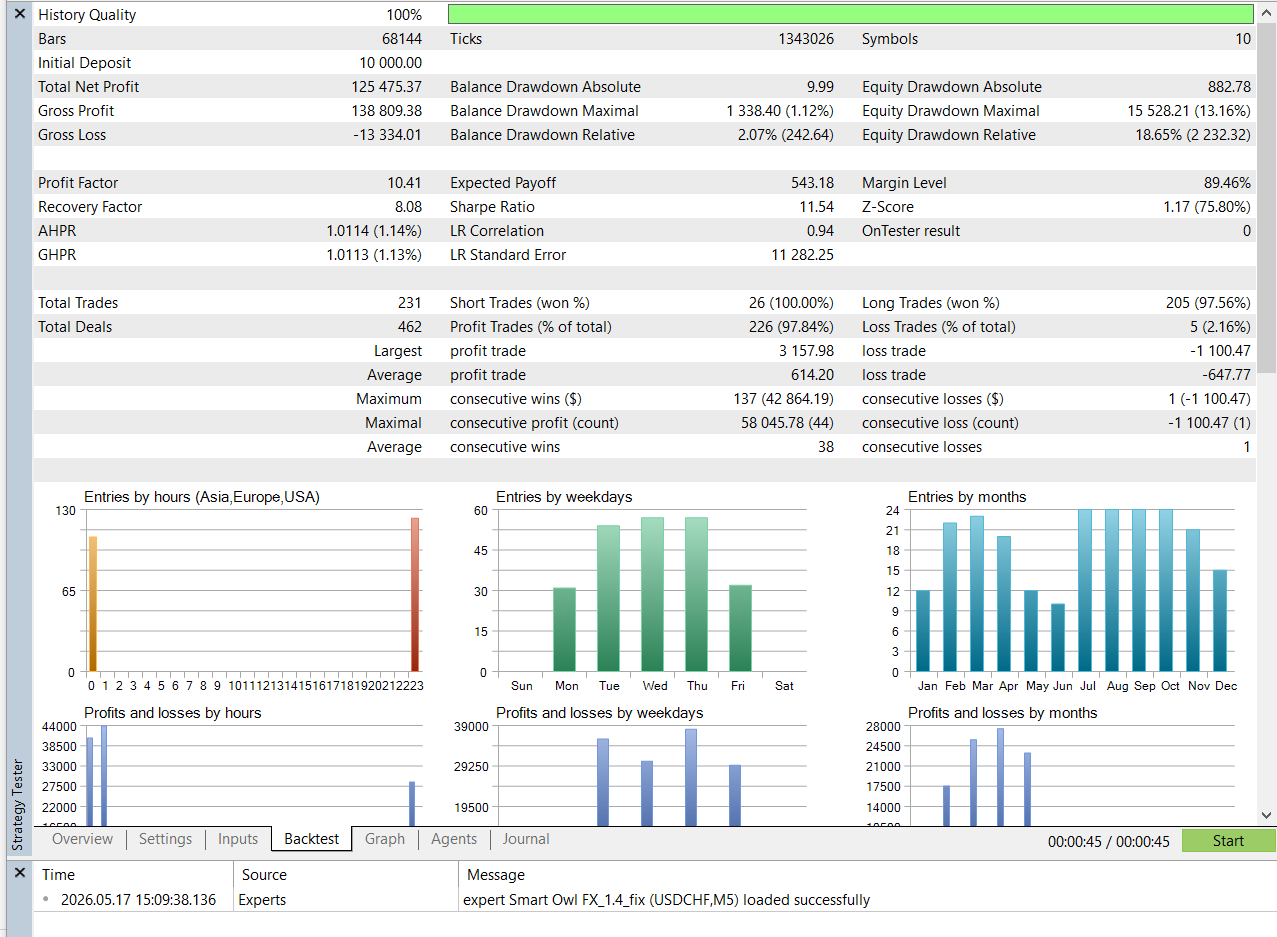The image size is (1277, 937).
Task: Click the Z-Score value 1.17 (75.80%)
Action: coord(1206,207)
